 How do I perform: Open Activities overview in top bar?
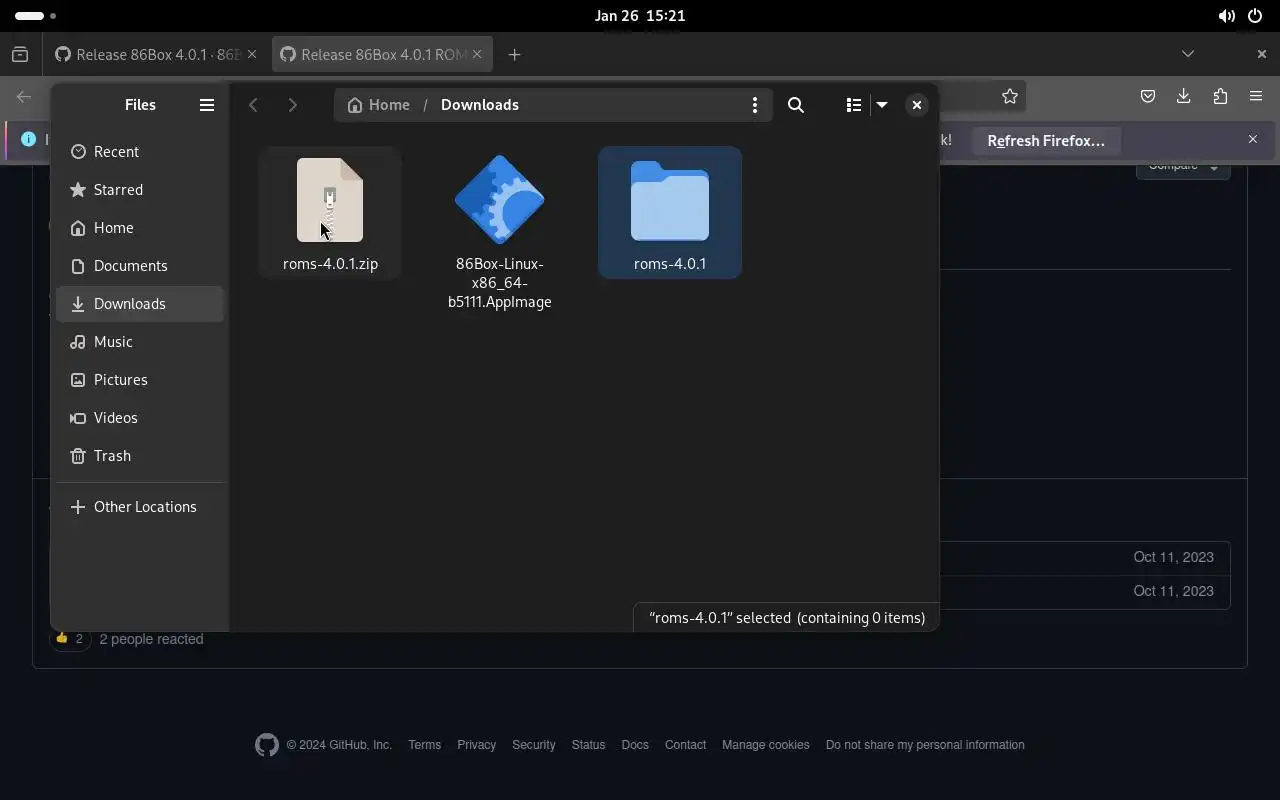point(35,16)
